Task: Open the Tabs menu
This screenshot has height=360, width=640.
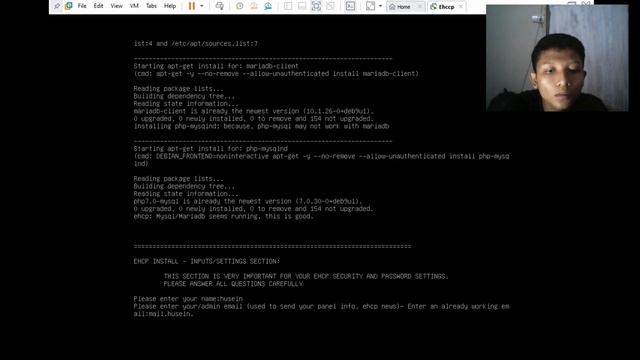Action: click(151, 6)
